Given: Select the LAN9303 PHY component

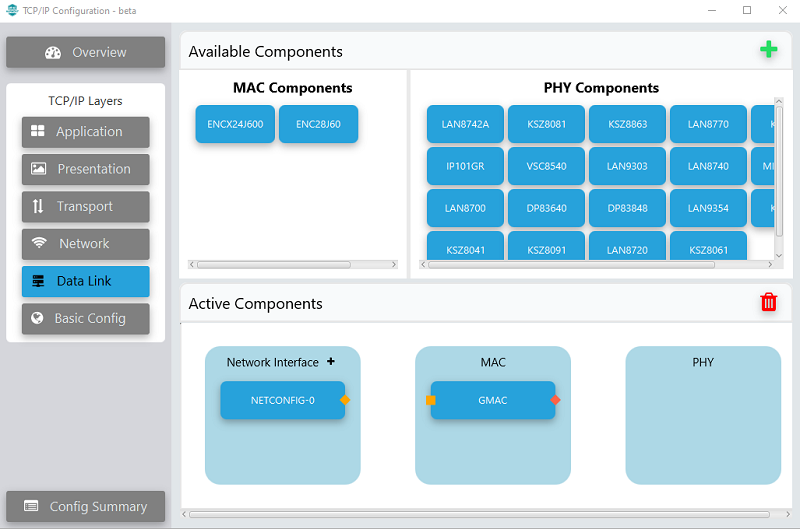Looking at the screenshot, I should tap(628, 166).
